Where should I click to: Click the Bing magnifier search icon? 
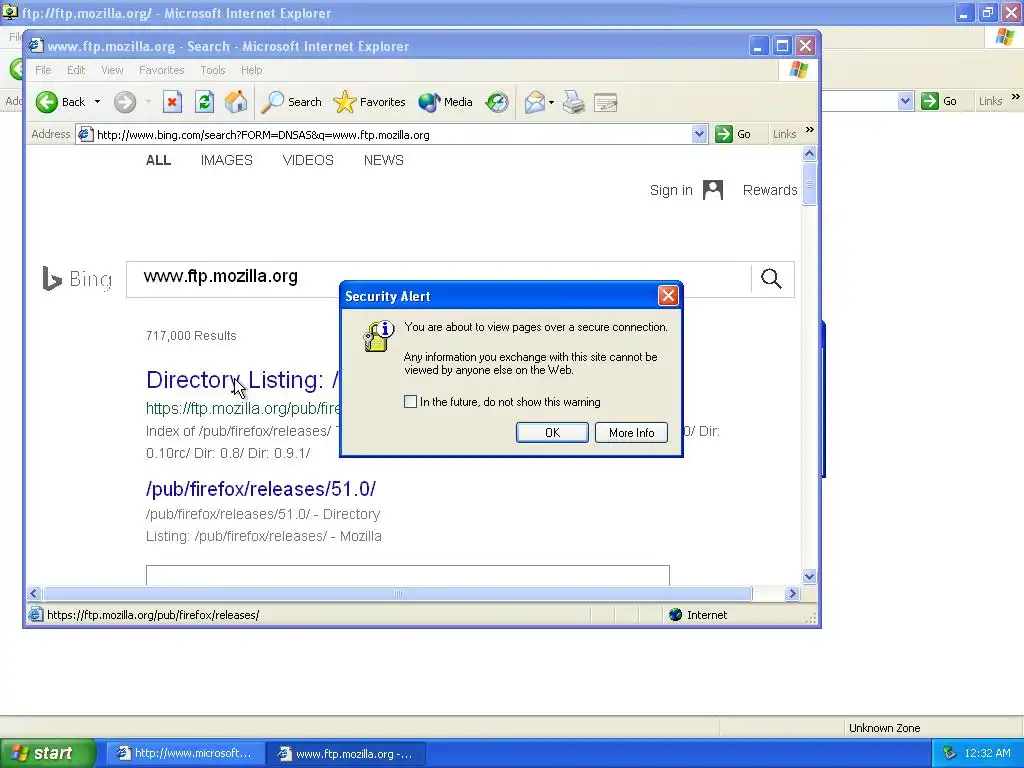pyautogui.click(x=771, y=279)
